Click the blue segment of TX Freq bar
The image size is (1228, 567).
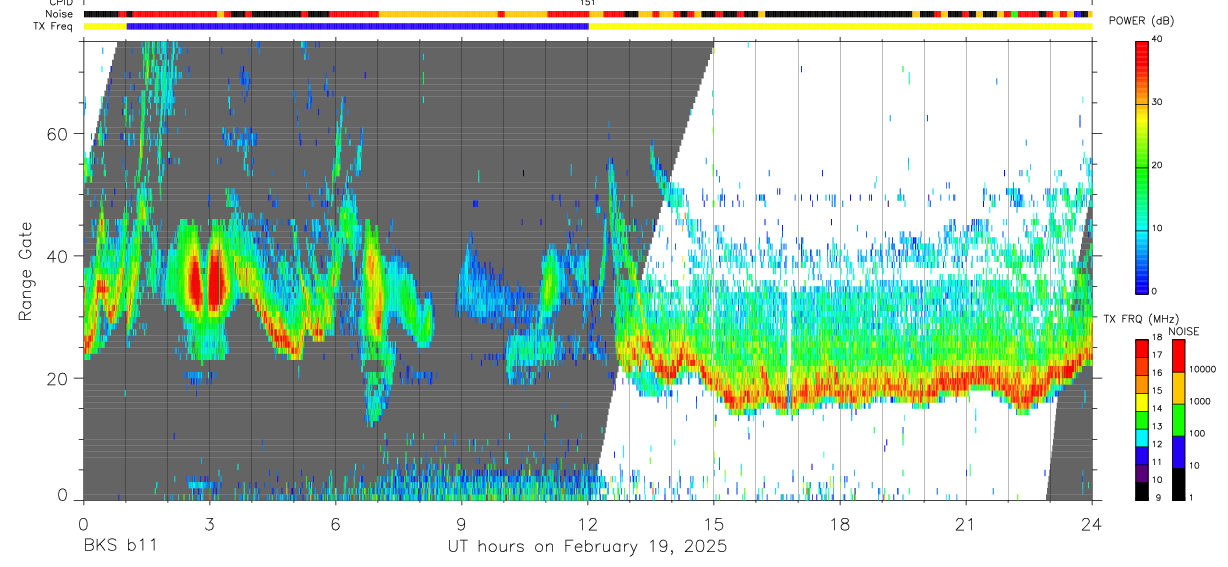[x=358, y=26]
